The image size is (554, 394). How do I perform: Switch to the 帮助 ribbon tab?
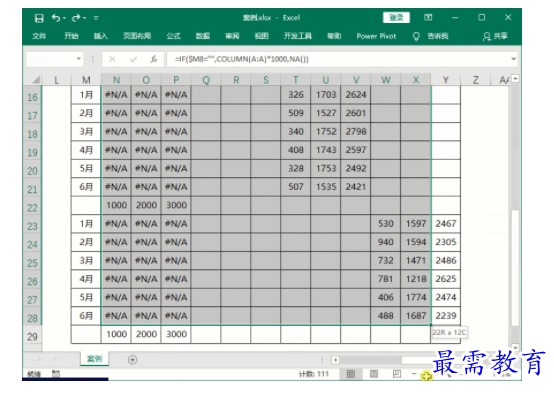(334, 36)
